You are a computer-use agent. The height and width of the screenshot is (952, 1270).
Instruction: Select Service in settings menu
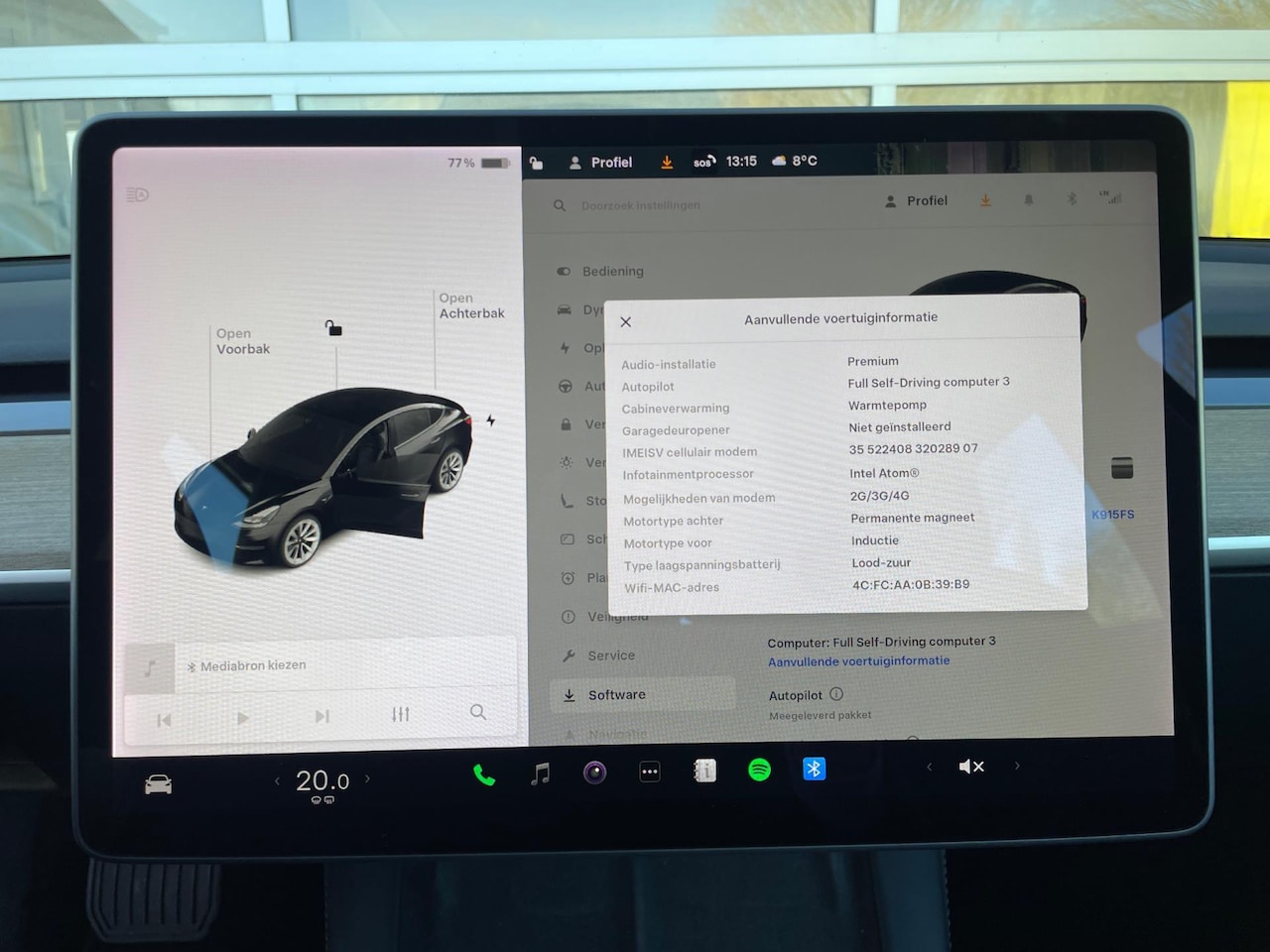coord(610,655)
